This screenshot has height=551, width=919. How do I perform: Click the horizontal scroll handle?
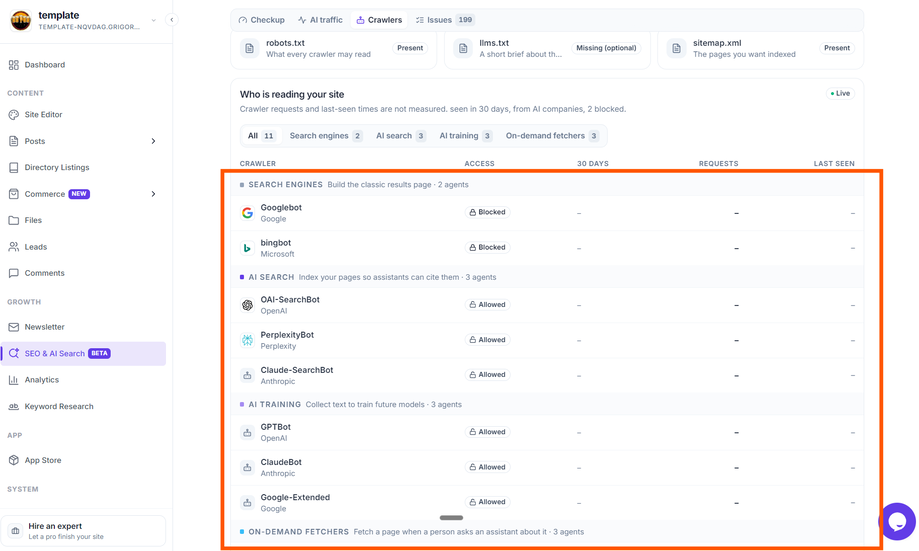451,518
